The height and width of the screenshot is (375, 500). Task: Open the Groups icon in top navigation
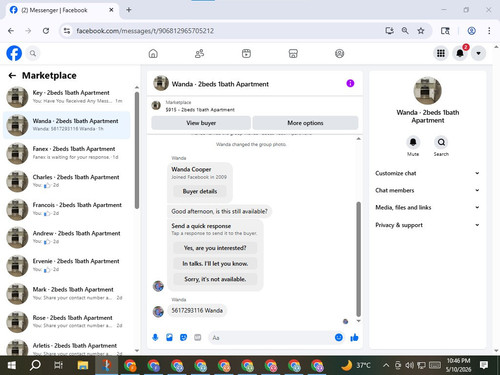[340, 53]
